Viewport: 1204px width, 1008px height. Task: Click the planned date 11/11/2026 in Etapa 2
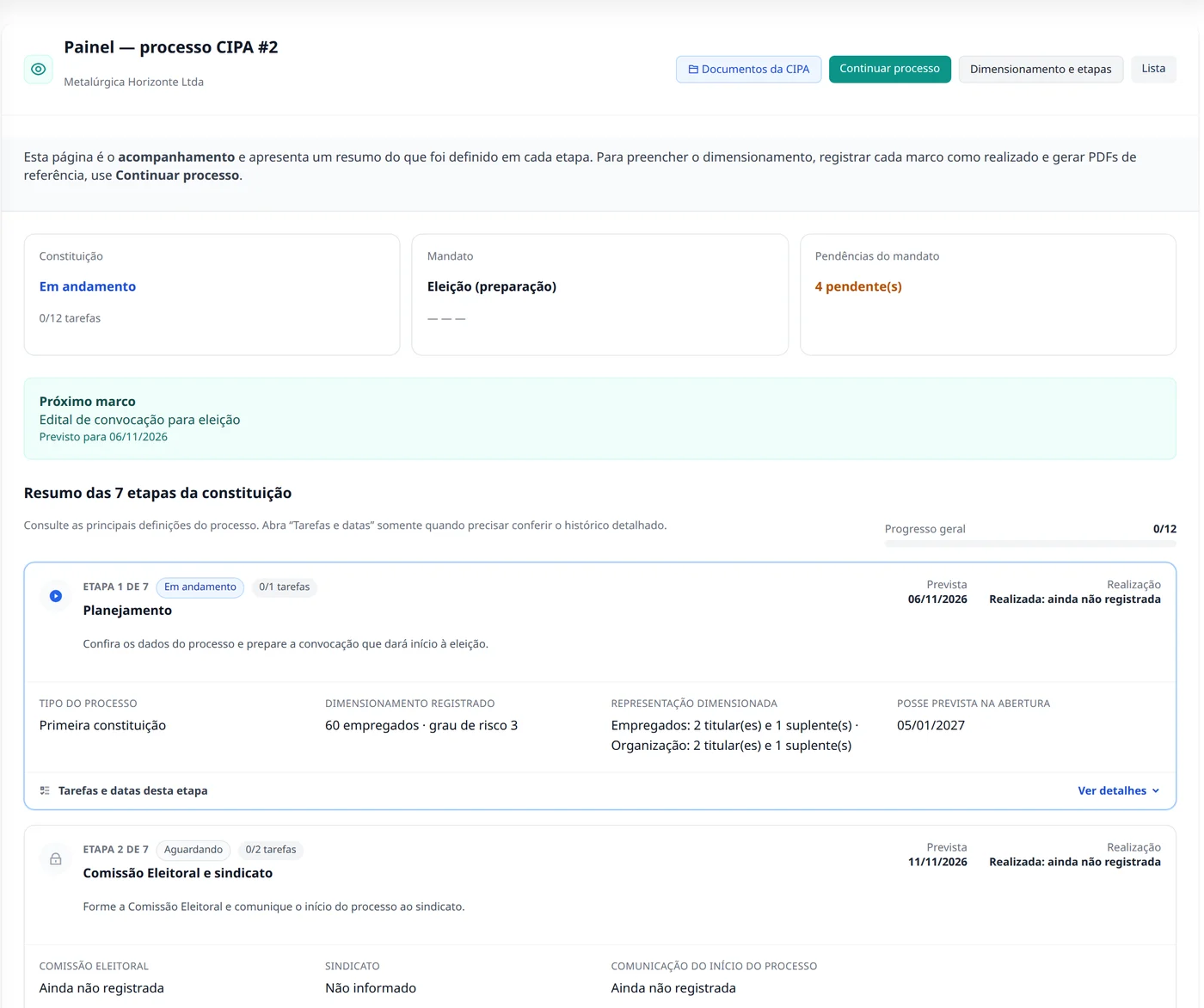click(x=937, y=862)
